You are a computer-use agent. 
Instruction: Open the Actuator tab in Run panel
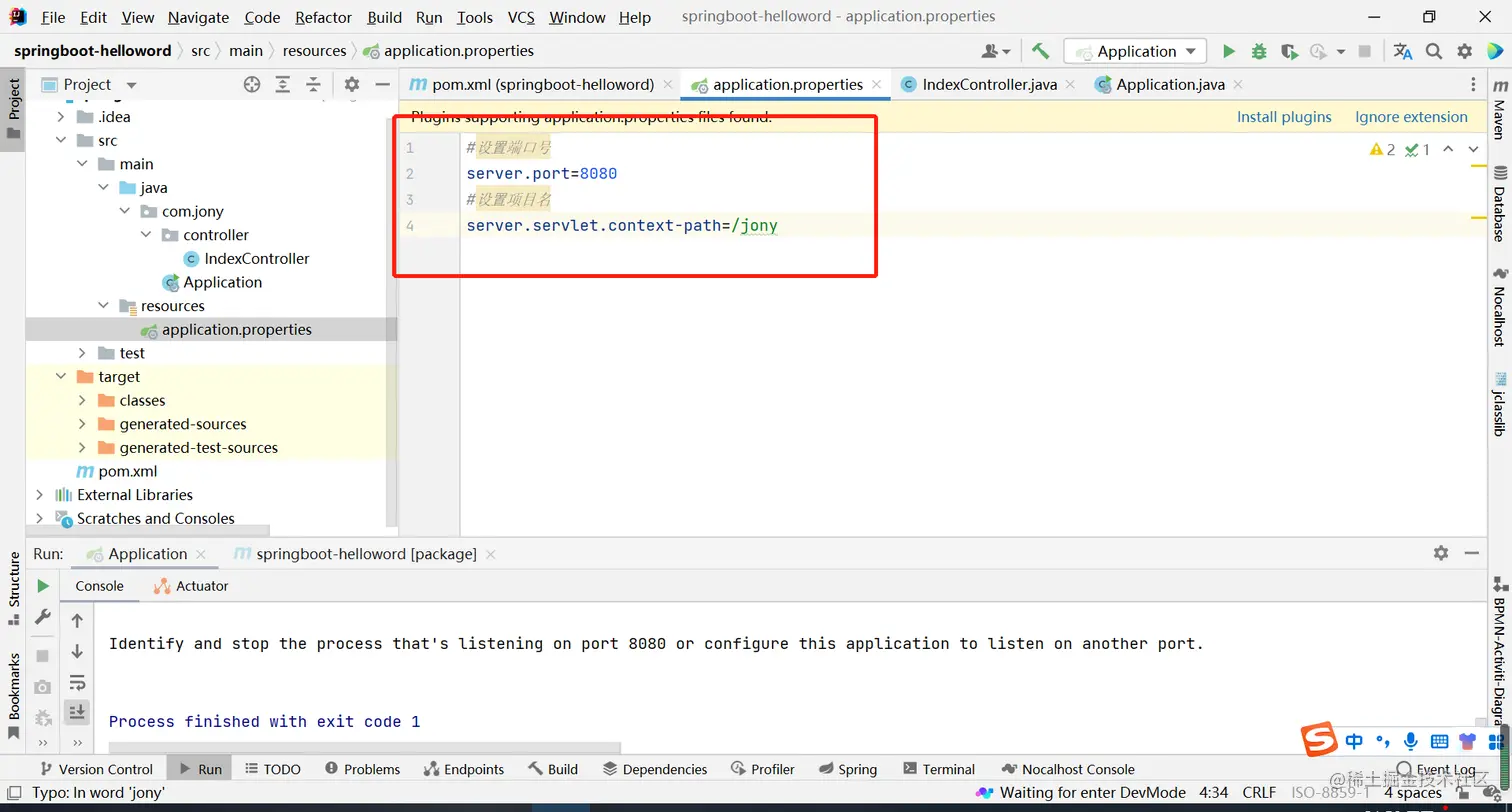tap(191, 586)
